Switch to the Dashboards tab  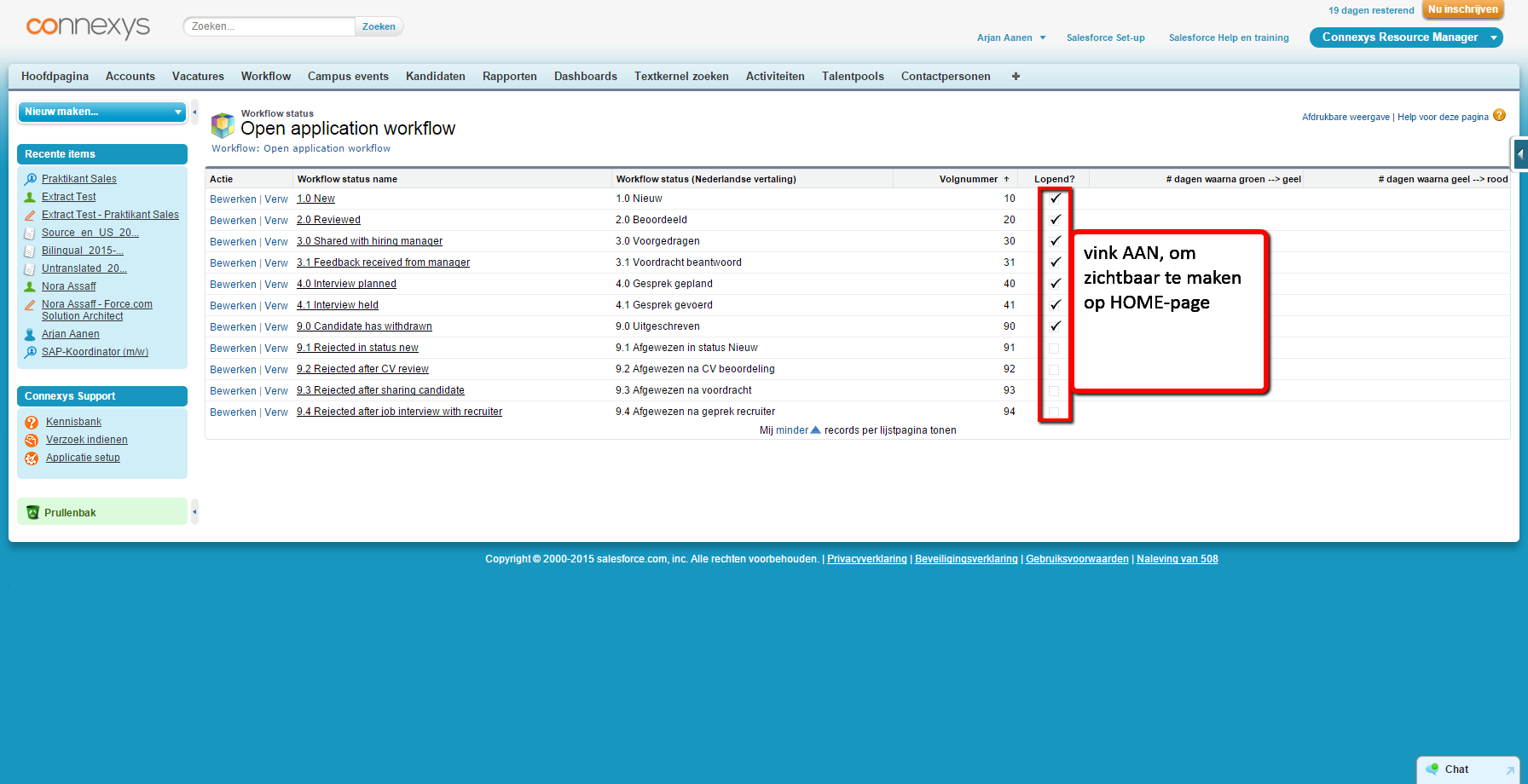[586, 76]
